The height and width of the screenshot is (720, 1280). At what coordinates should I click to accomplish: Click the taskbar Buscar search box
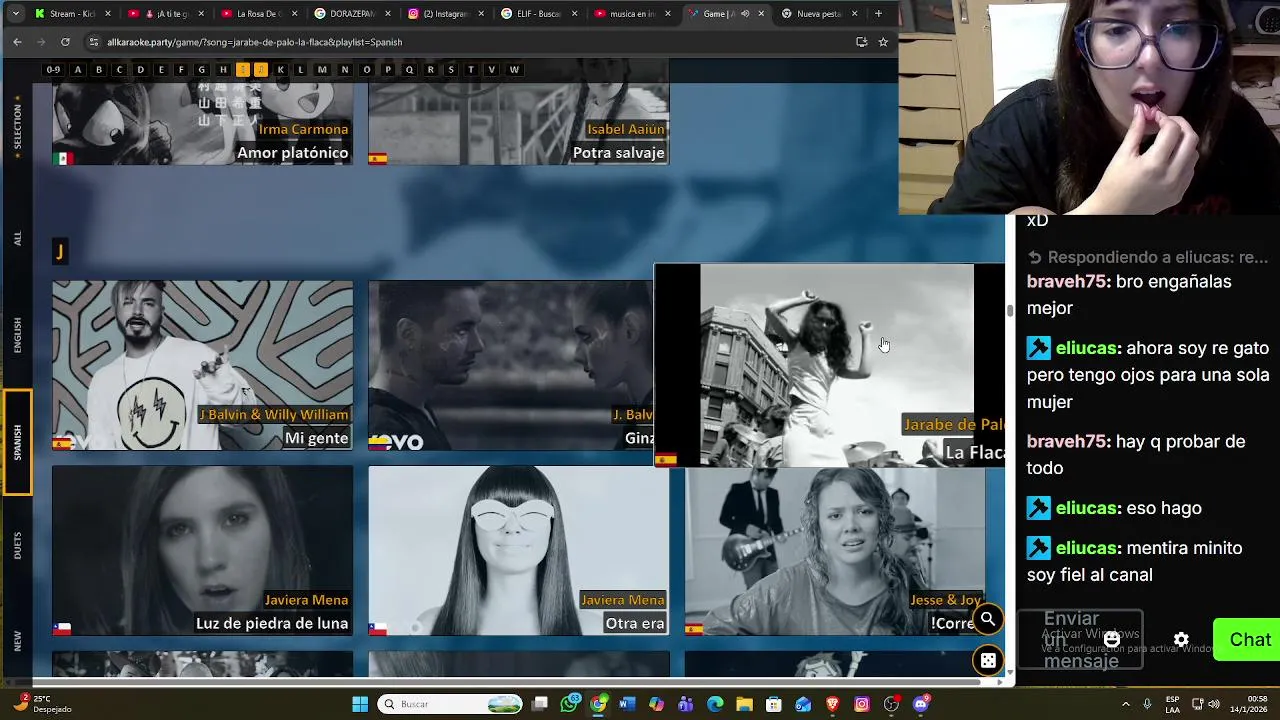tap(450, 704)
